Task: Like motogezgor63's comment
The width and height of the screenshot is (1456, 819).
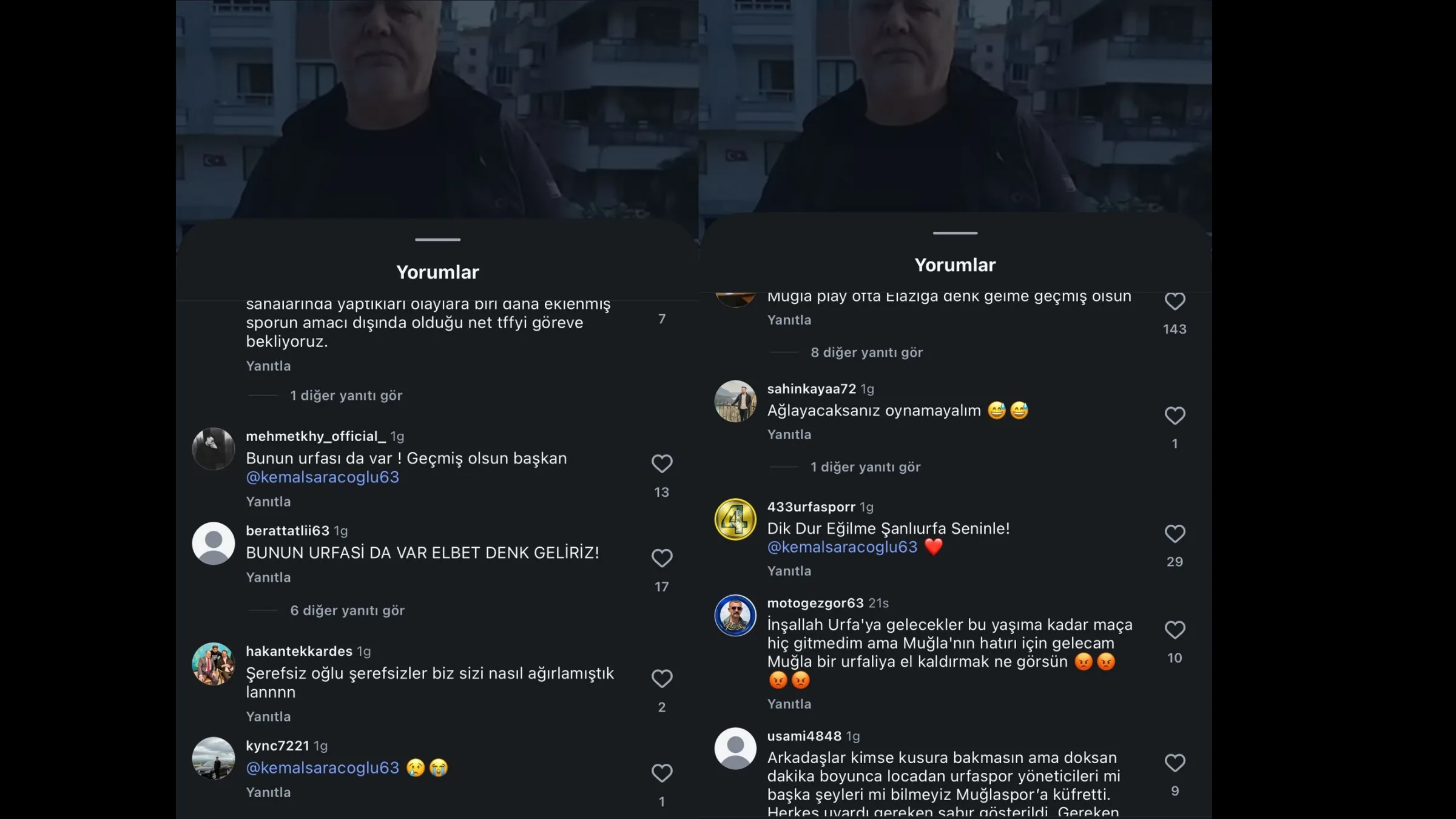Action: [1175, 630]
